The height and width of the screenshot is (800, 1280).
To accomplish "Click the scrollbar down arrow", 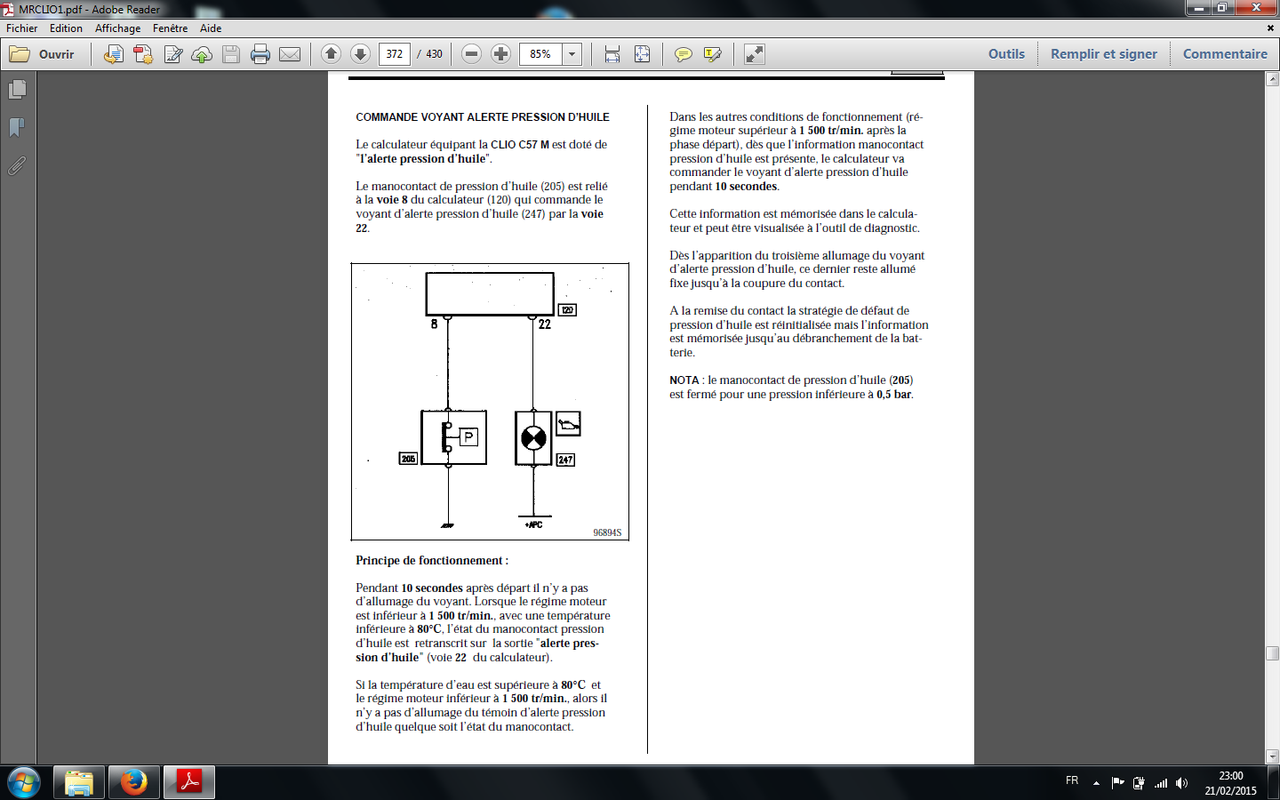I will click(1272, 757).
